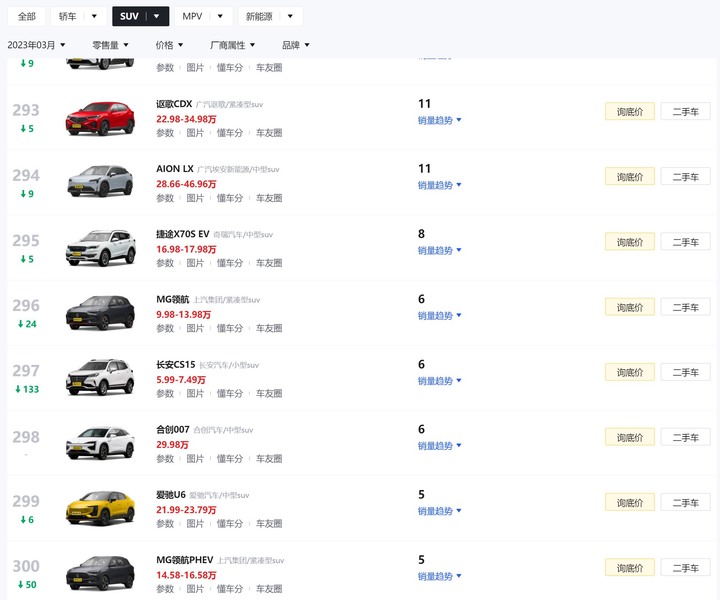Open 懂车分 link for 捷途X70S EV
The image size is (720, 600).
tap(230, 263)
